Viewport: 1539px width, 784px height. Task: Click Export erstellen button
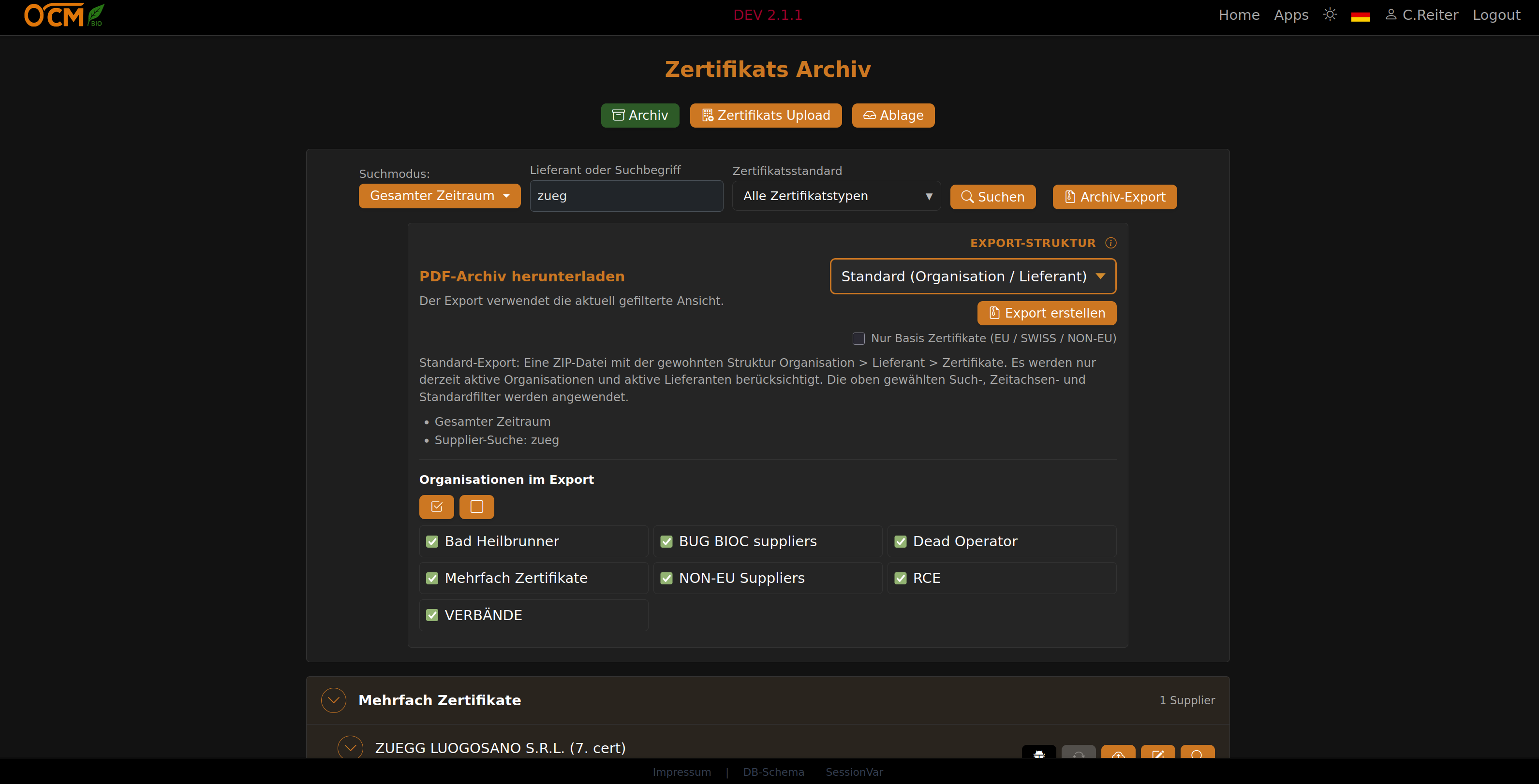coord(1047,314)
